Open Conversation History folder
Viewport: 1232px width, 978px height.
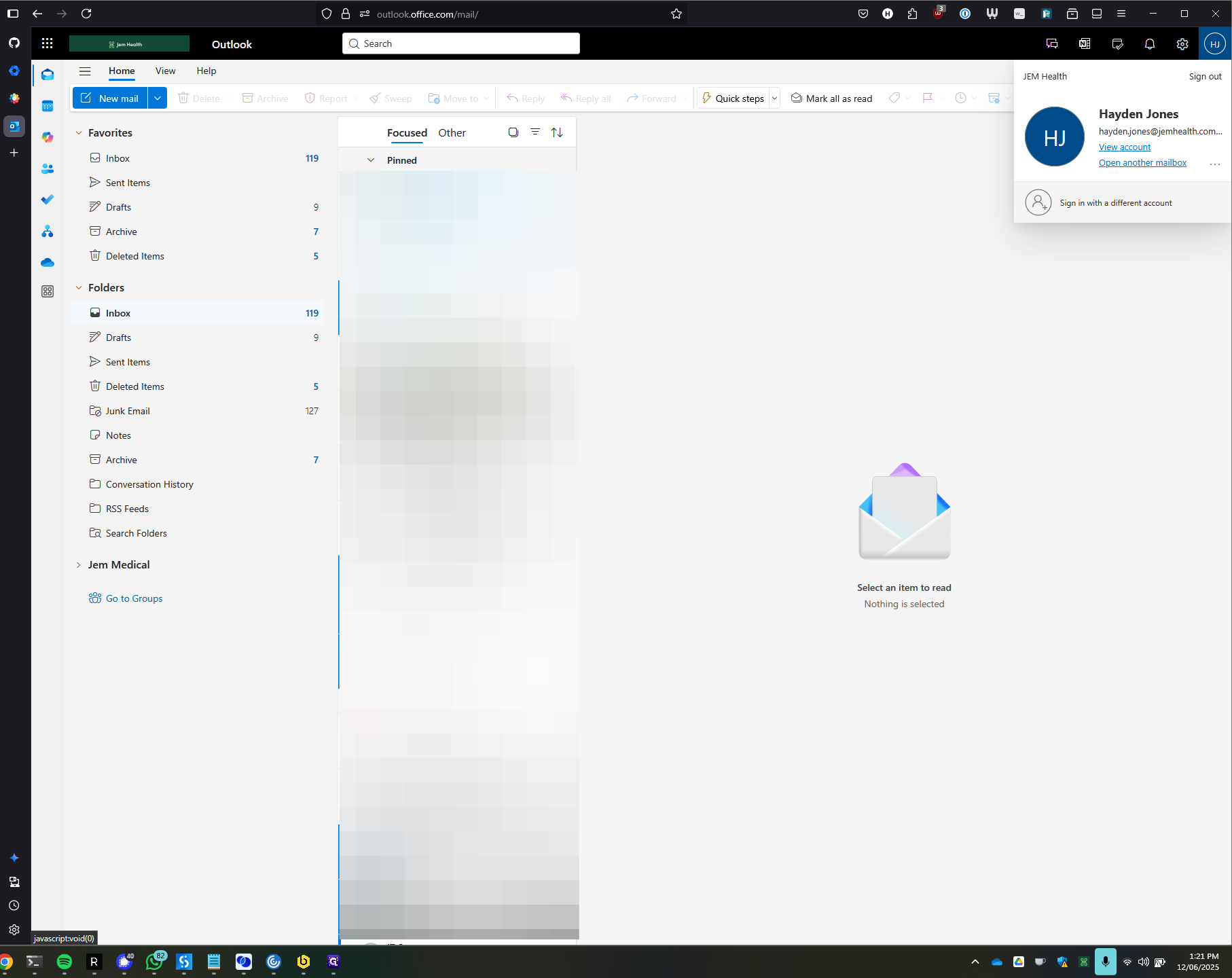(x=197, y=484)
